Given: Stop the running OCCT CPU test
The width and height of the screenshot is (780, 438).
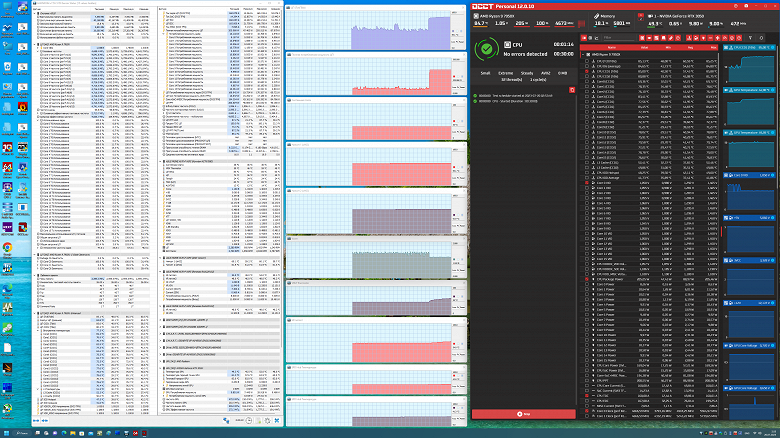Looking at the screenshot, I should coord(523,414).
